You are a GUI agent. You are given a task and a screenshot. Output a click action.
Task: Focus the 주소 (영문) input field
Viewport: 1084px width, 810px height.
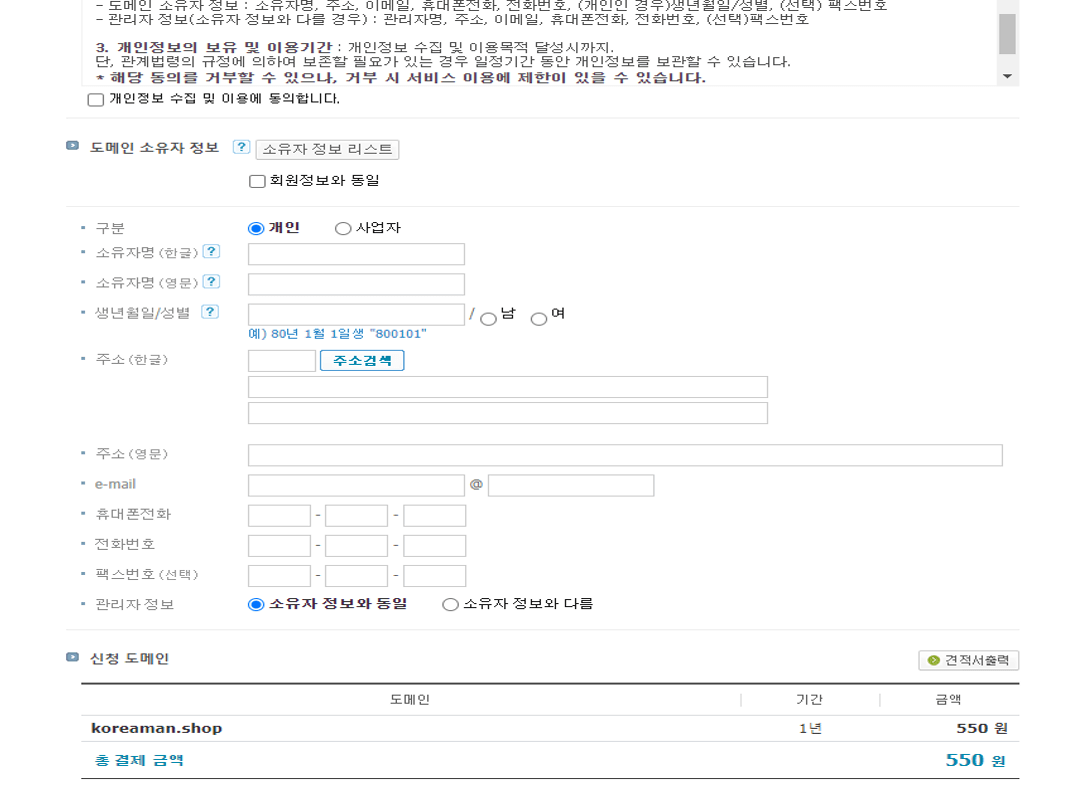[x=625, y=455]
